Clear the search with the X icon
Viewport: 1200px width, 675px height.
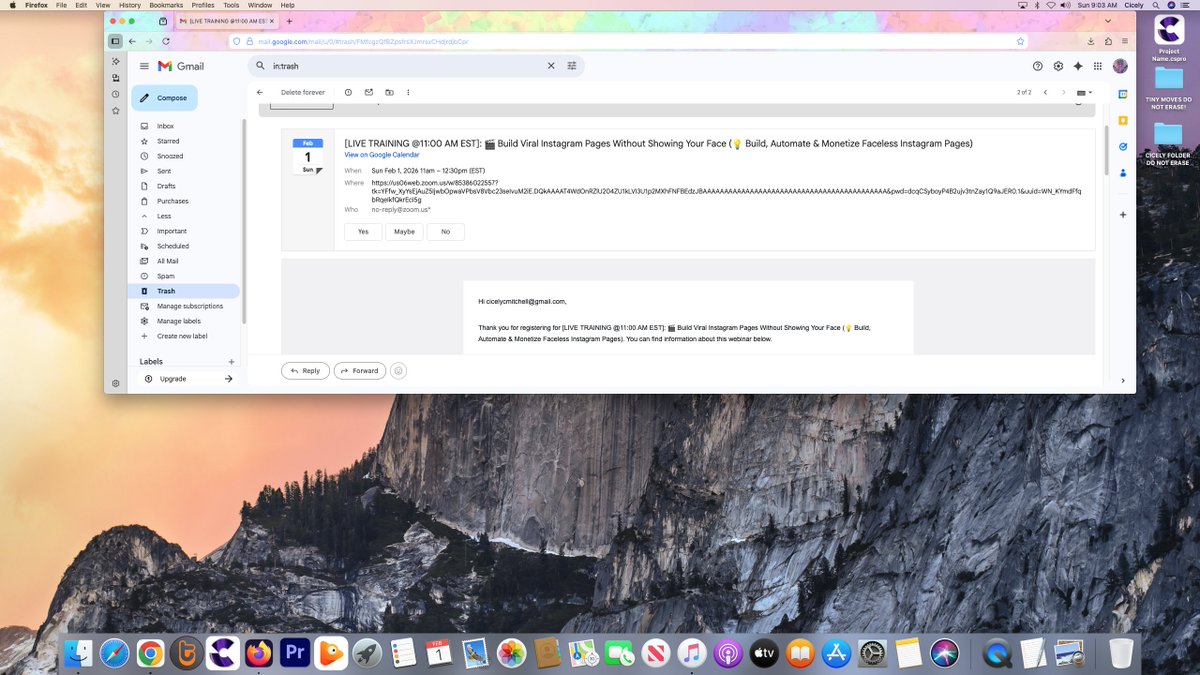550,66
